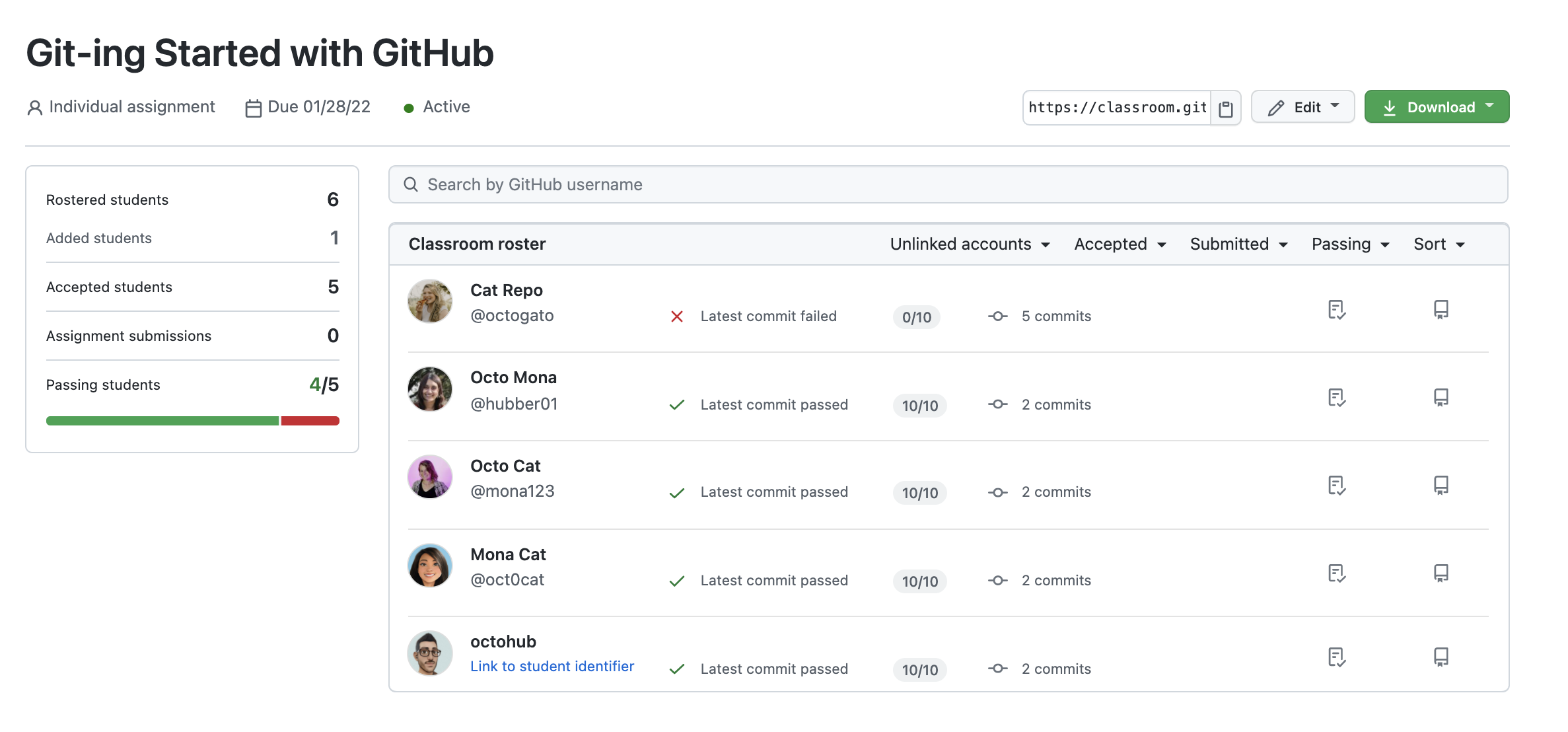Click "Latest commit failed" status text
The height and width of the screenshot is (732, 1568).
769,316
